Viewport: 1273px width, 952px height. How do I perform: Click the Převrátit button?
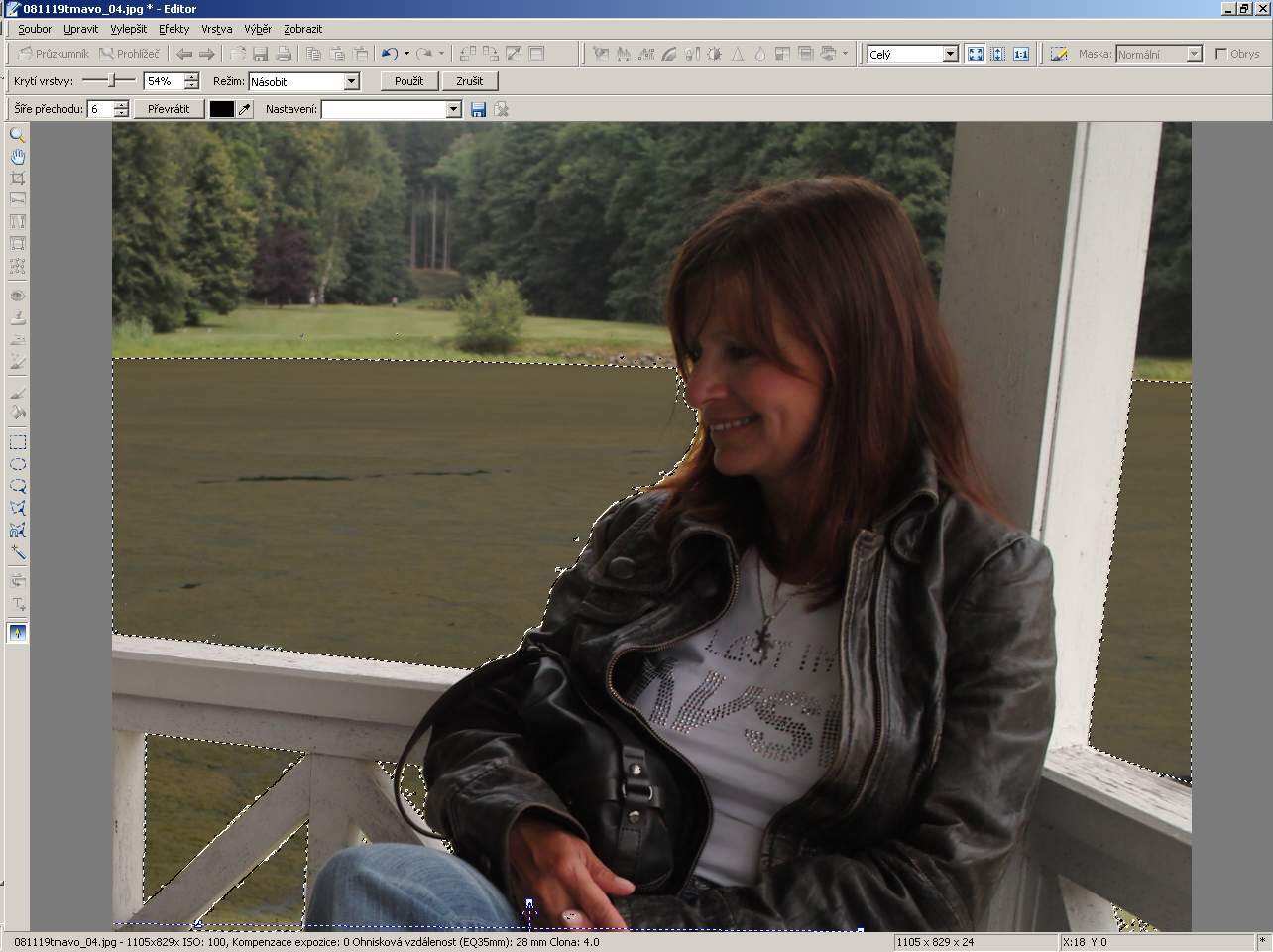pos(169,109)
